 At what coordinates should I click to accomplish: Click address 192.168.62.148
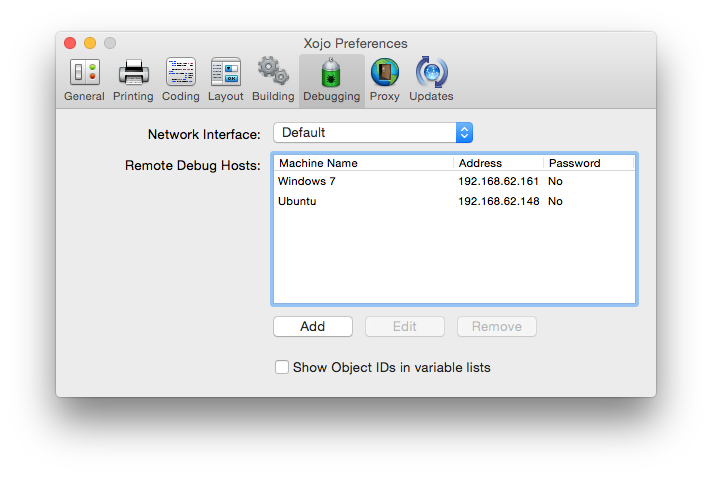(x=499, y=201)
